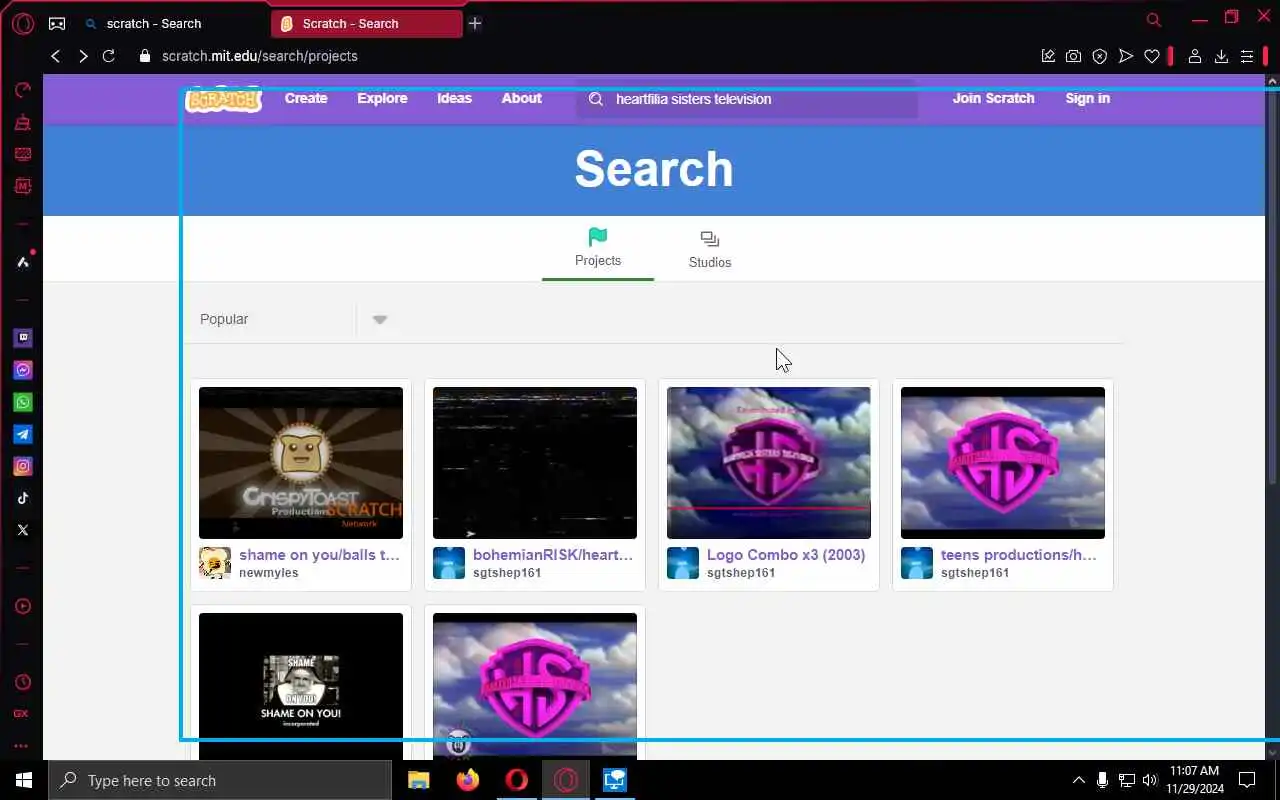Screen dimensions: 1280x800
Task: Open the Opera GX main menu logo
Action: pyautogui.click(x=22, y=23)
